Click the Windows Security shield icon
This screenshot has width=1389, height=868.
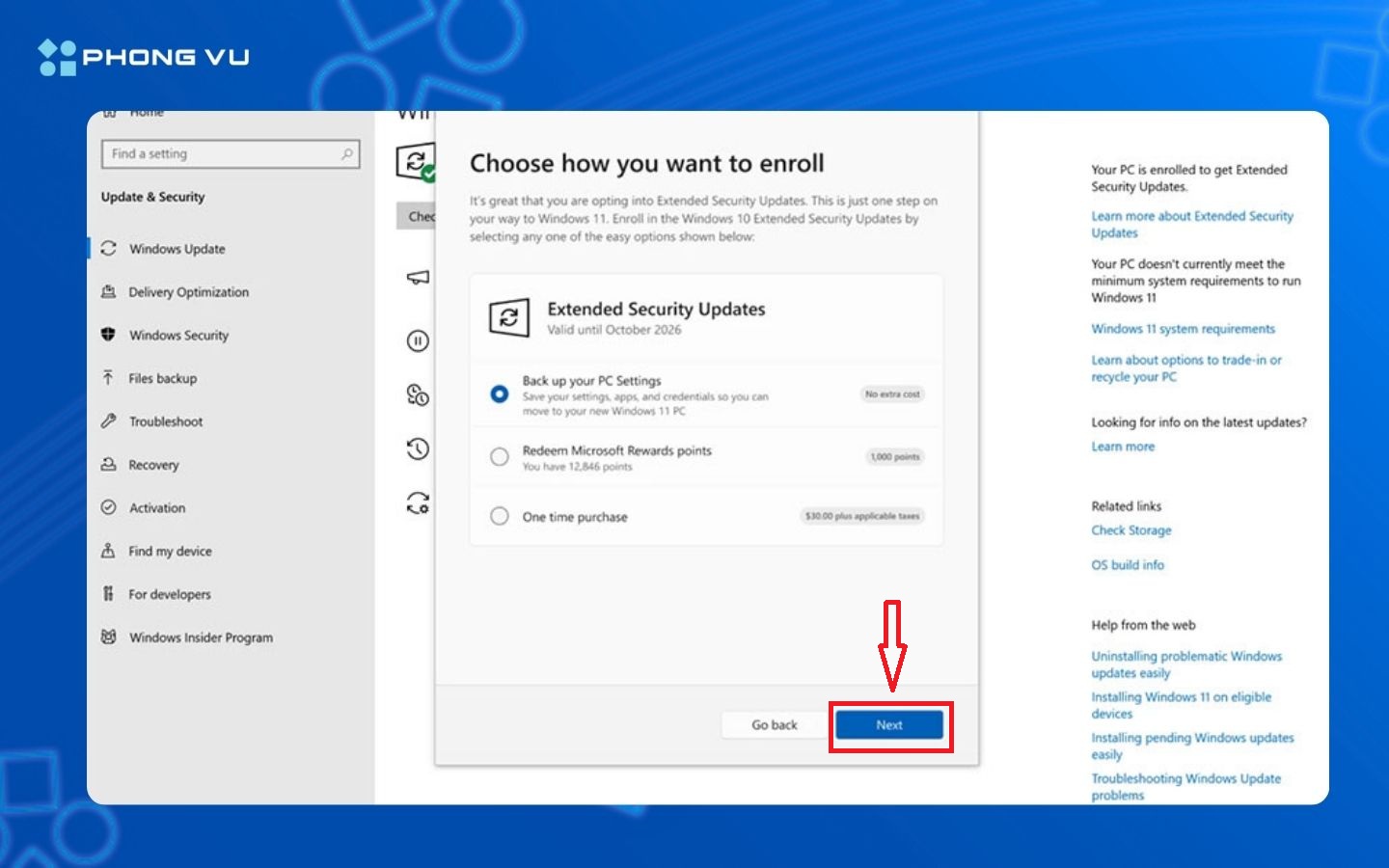point(108,335)
